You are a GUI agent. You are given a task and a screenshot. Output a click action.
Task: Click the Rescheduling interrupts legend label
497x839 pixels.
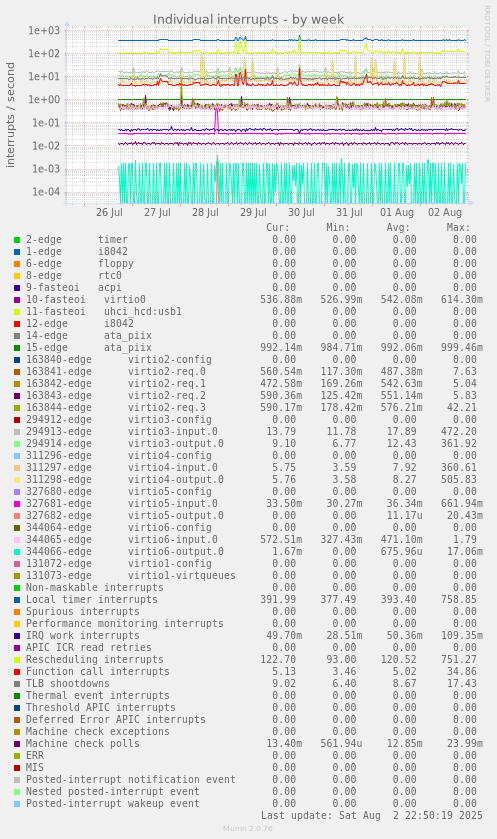pos(95,660)
